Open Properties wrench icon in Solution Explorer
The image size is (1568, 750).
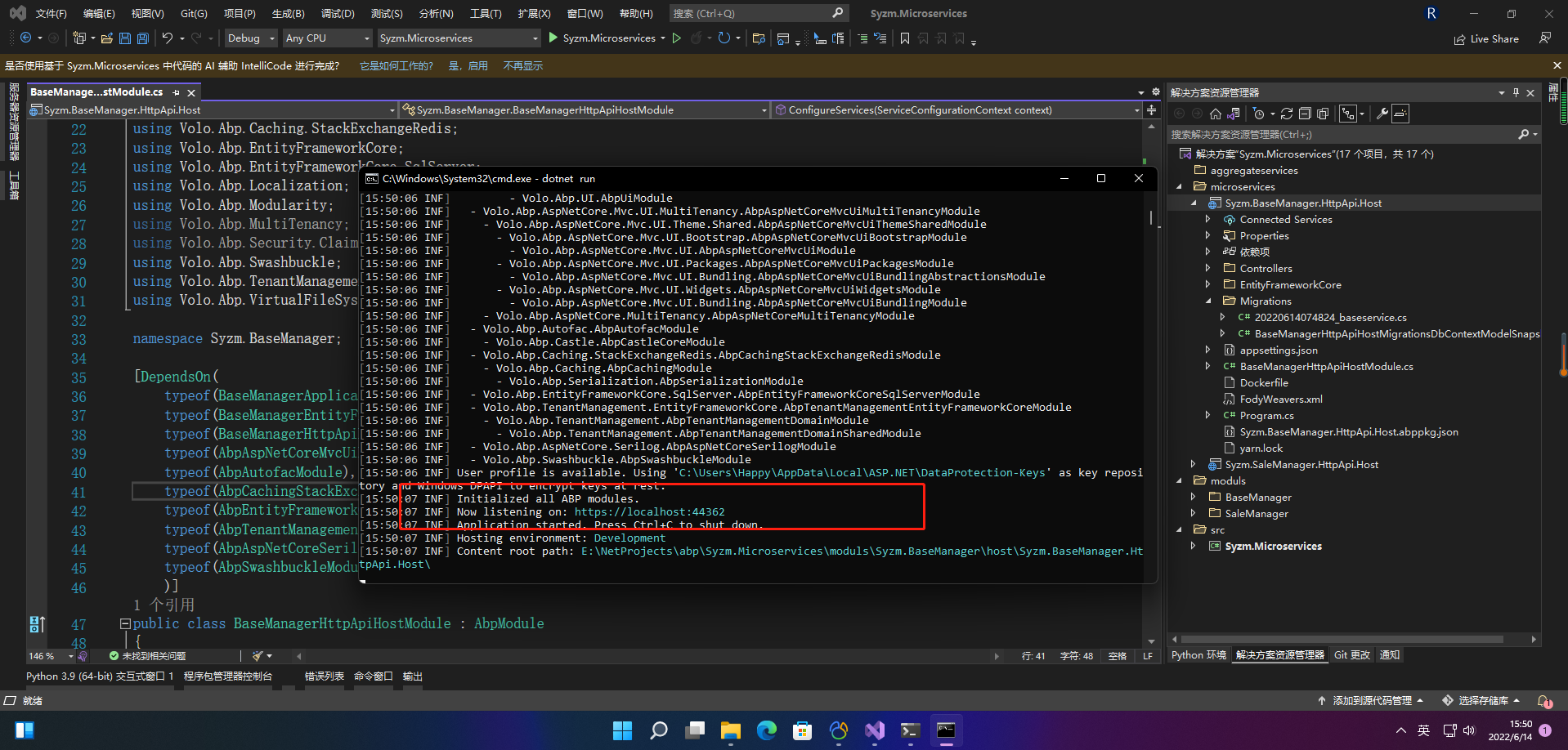pos(1382,114)
